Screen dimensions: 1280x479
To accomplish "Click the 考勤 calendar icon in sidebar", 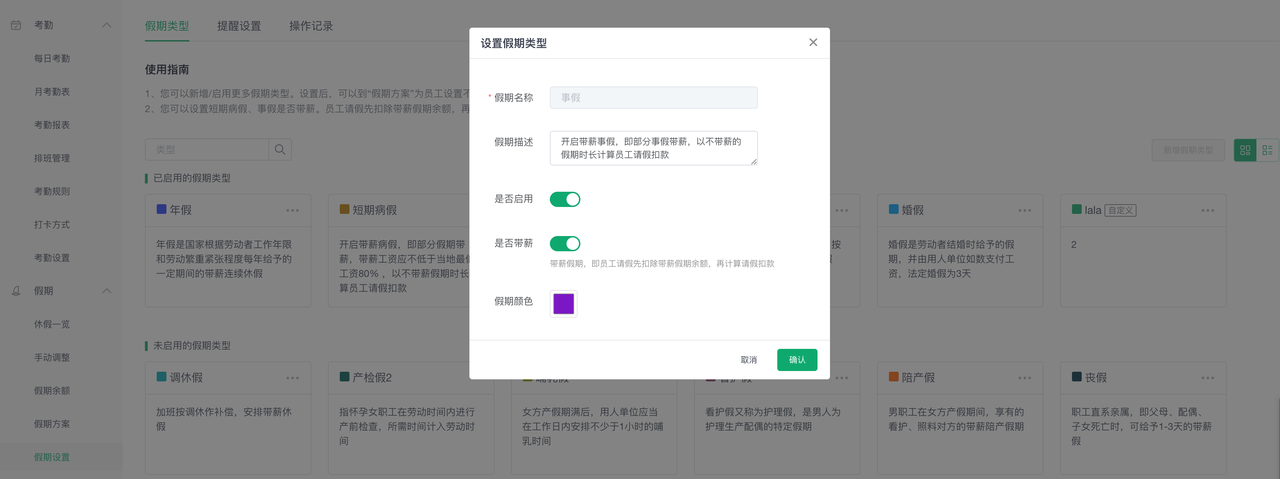I will 16,25.
